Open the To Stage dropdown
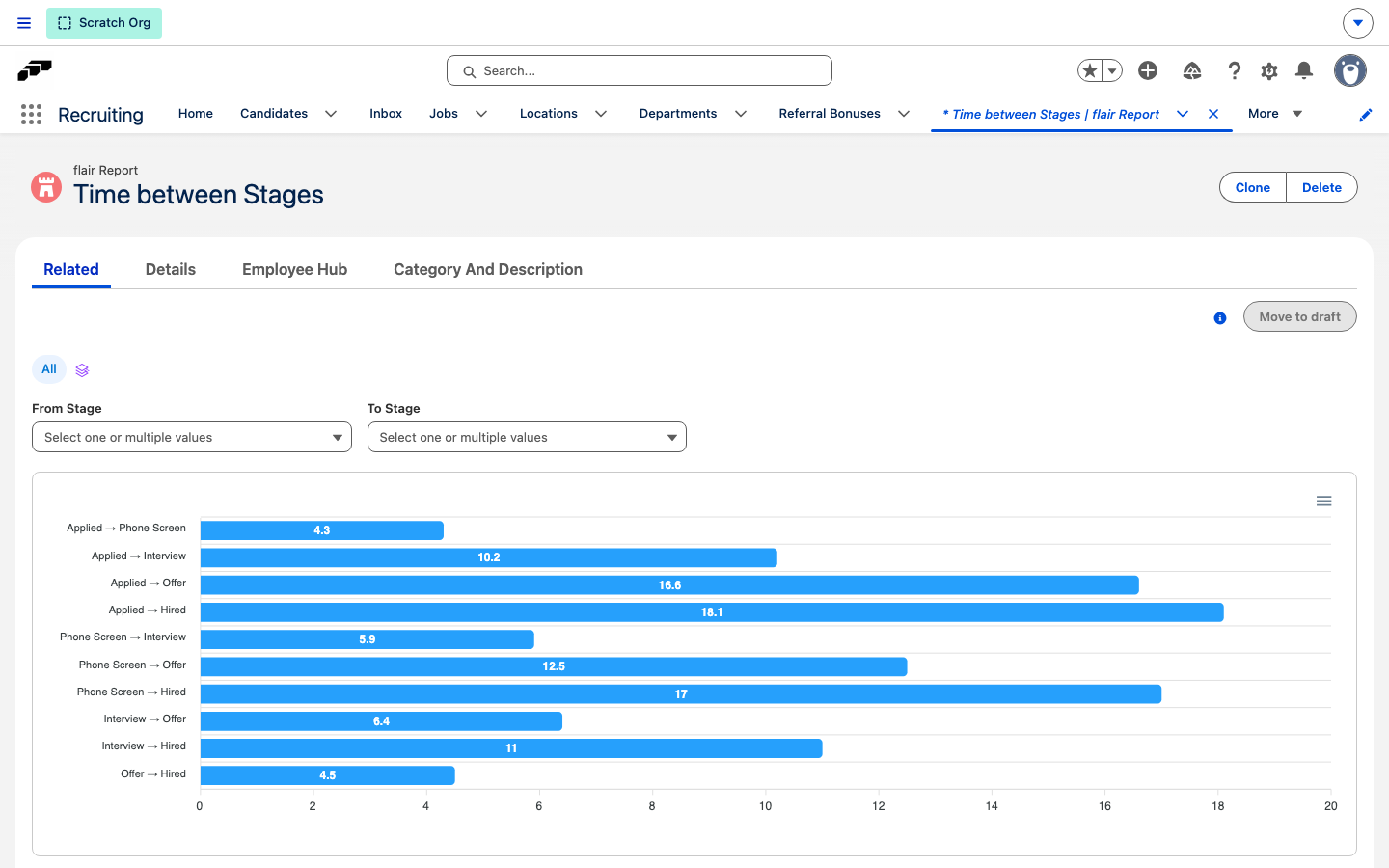 pyautogui.click(x=527, y=437)
